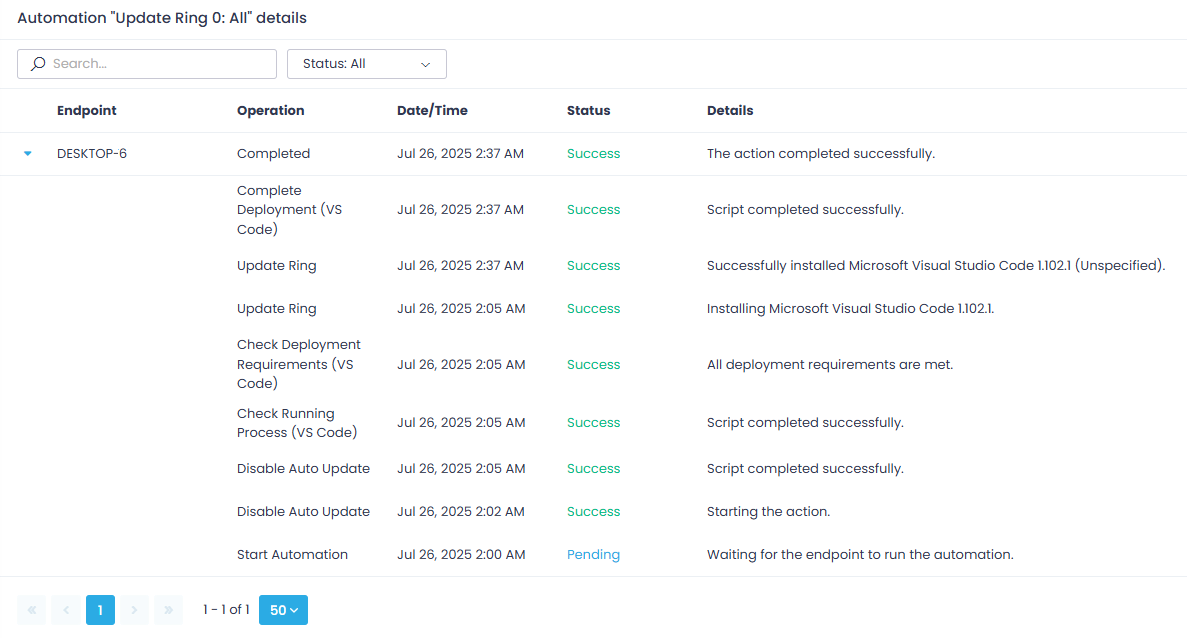Click the next page arrow
Viewport: 1187px width, 638px height.
pyautogui.click(x=134, y=609)
